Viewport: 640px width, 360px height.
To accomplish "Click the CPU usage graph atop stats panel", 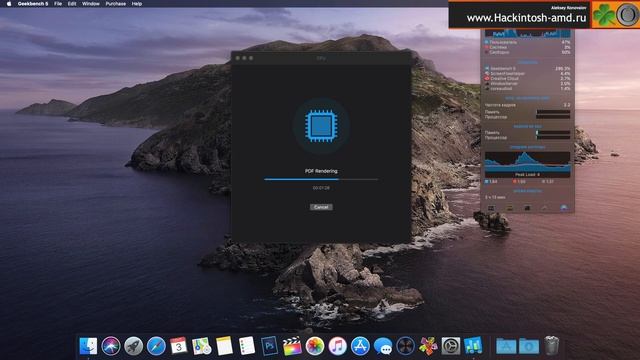I will tap(527, 33).
